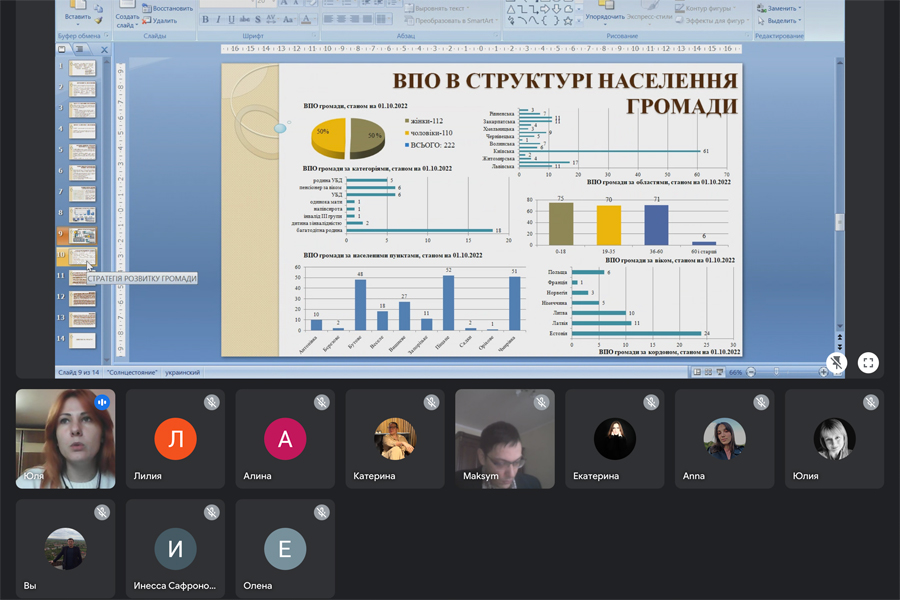
Task: Select the cloud shape in gallery
Action: click(x=568, y=9)
